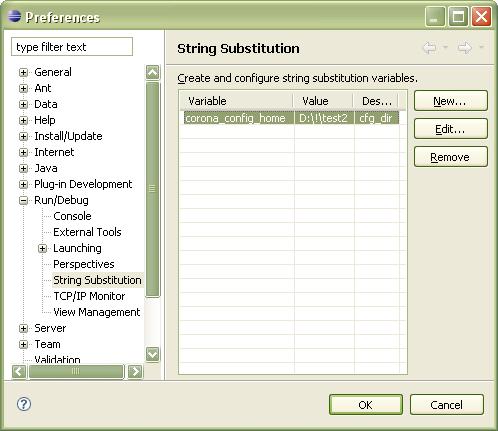
Task: Click the Eclipse icon in title bar
Action: tap(14, 16)
